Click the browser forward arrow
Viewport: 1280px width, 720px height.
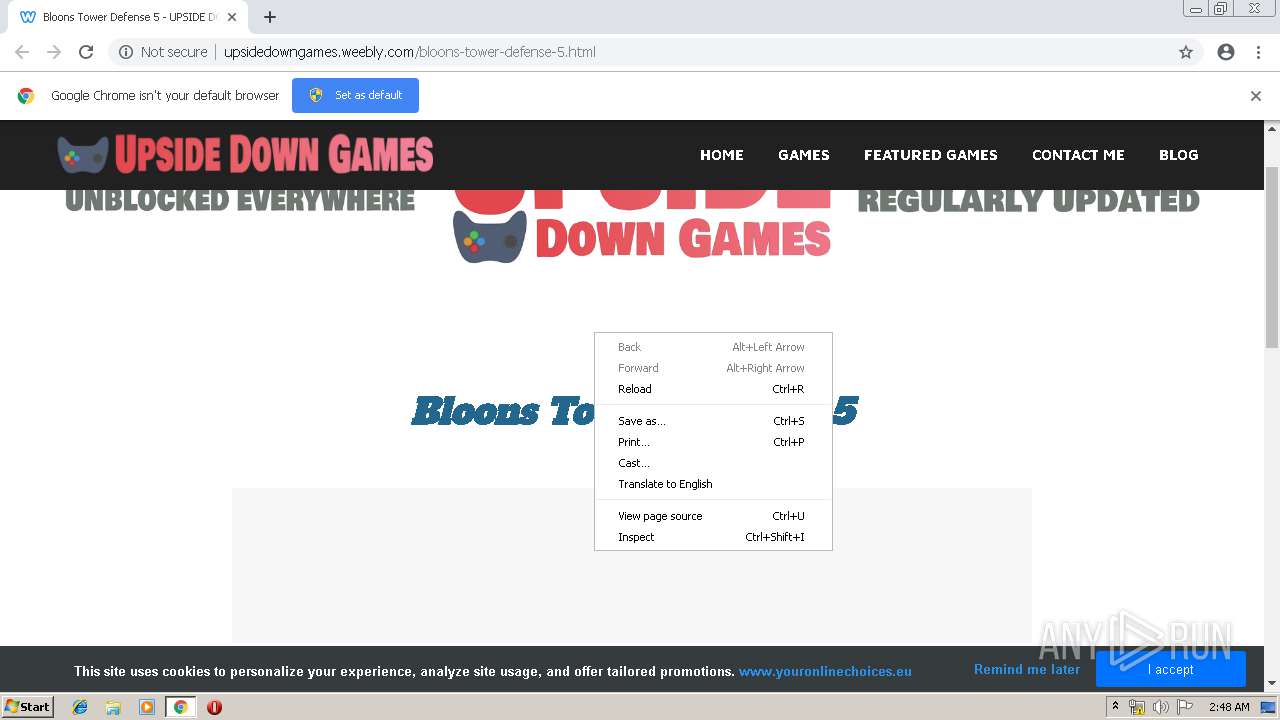54,52
